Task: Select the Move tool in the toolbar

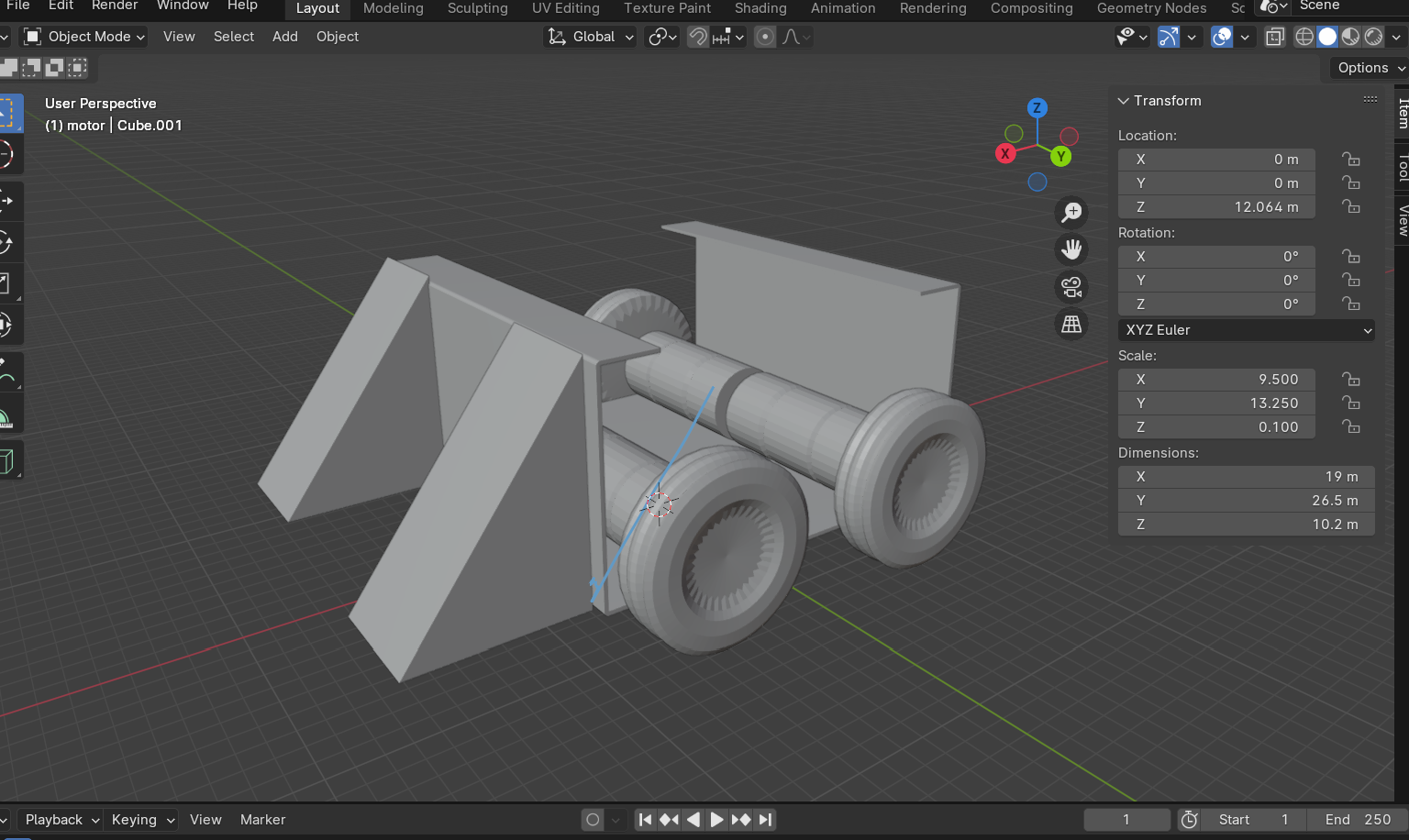Action: [x=7, y=200]
